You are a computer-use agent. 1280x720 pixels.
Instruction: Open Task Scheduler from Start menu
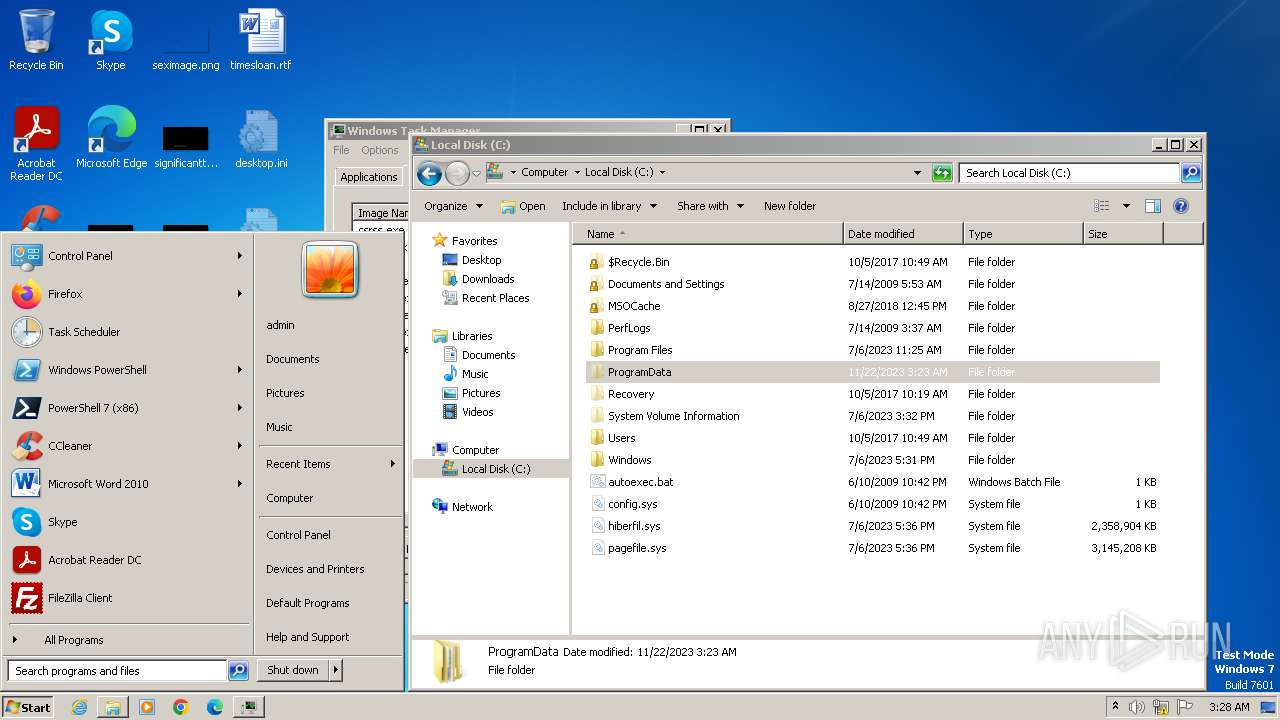pos(128,332)
